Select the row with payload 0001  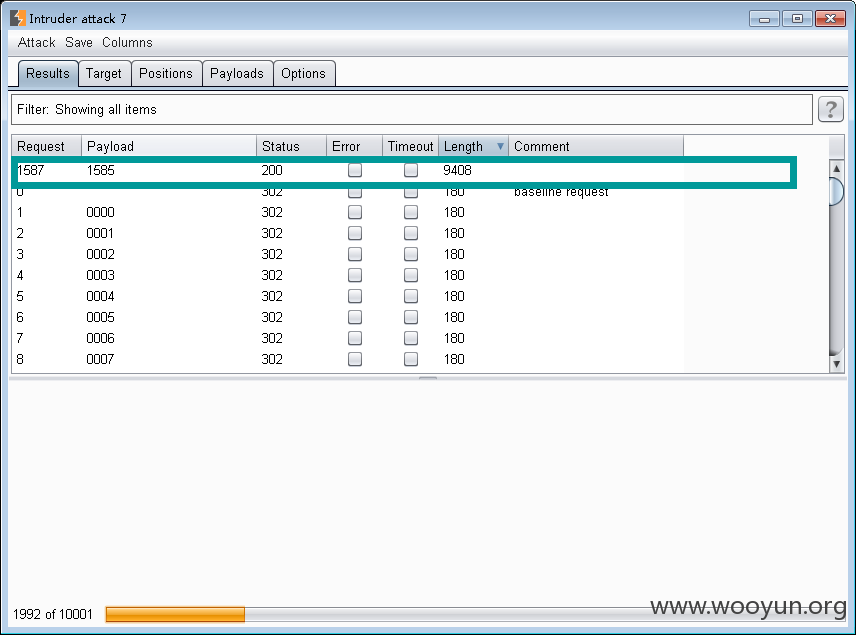[x=348, y=233]
